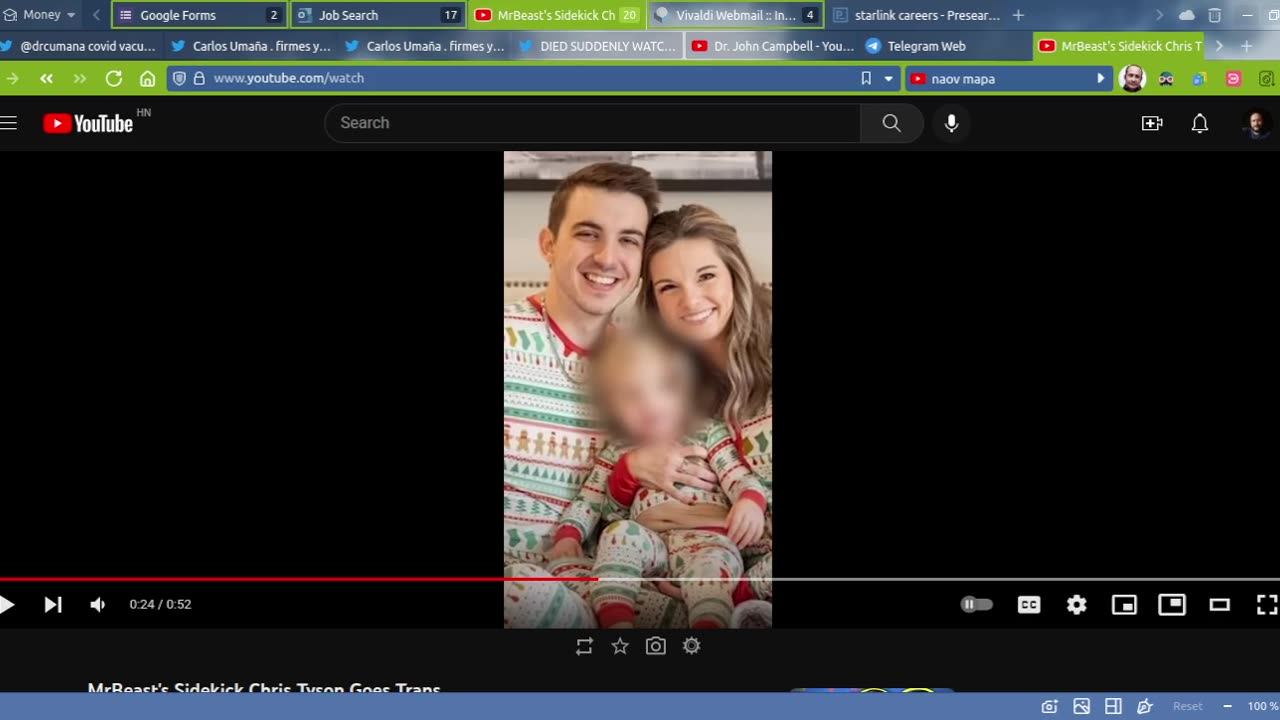Pop out video picture-in-picture
The height and width of the screenshot is (720, 1280).
tap(1172, 604)
